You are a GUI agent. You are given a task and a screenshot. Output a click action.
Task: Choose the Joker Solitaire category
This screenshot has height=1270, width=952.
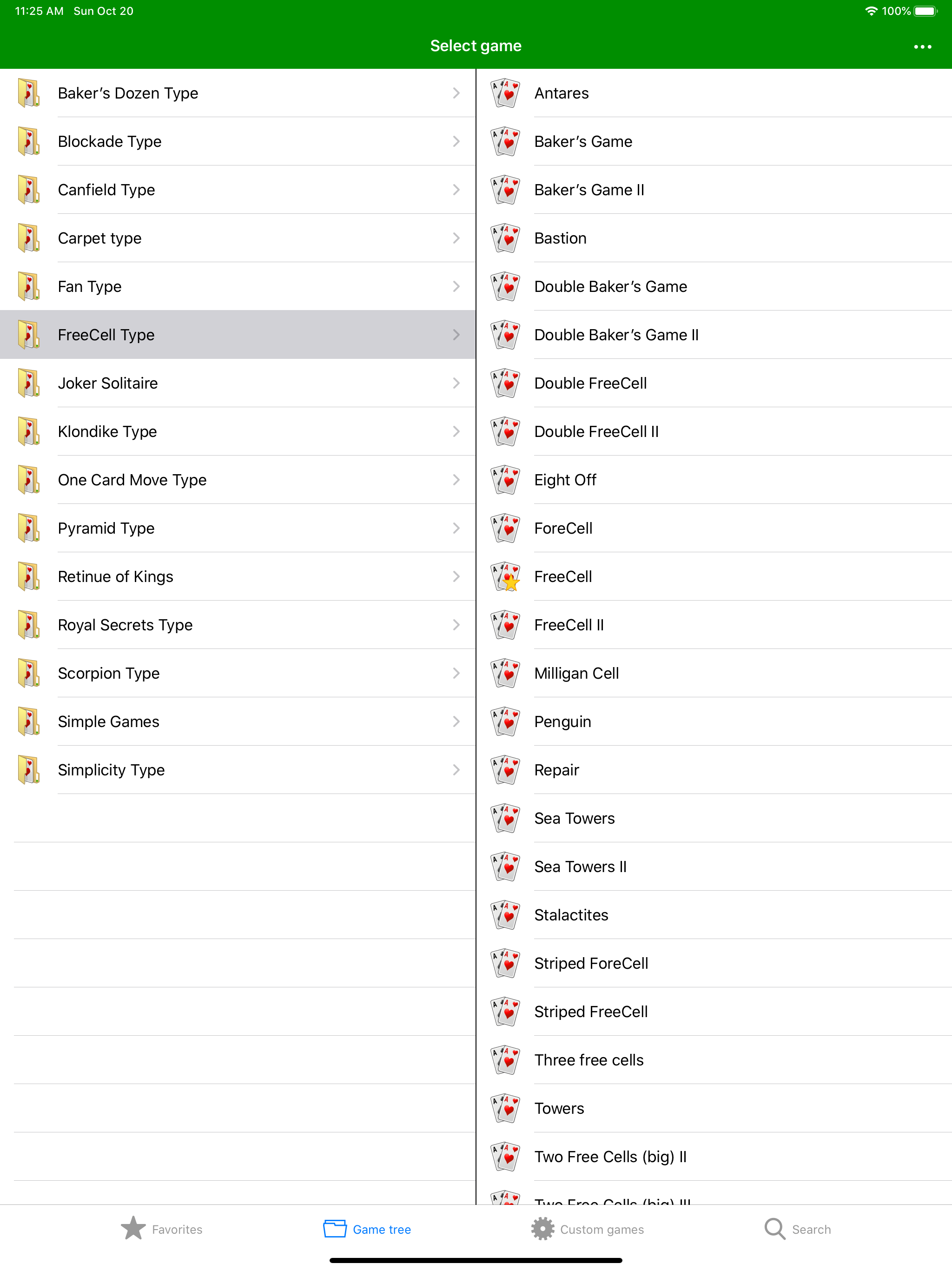[238, 383]
